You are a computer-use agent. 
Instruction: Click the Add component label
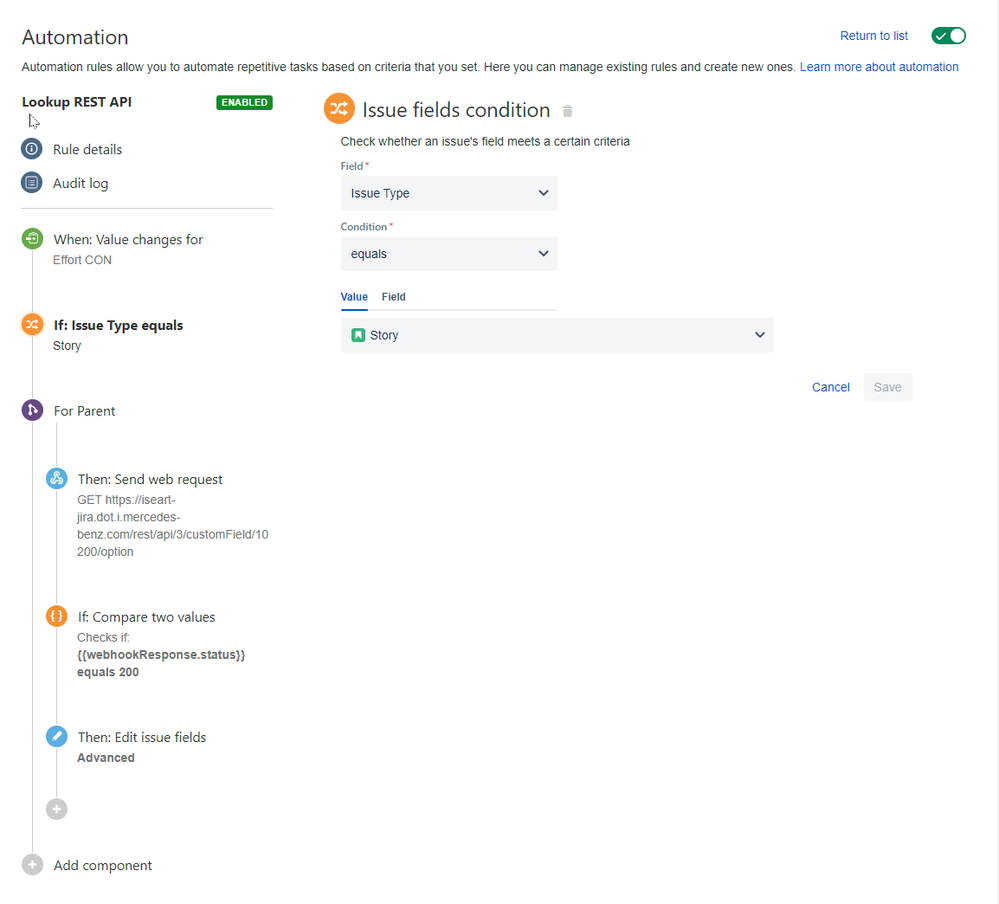tap(103, 865)
